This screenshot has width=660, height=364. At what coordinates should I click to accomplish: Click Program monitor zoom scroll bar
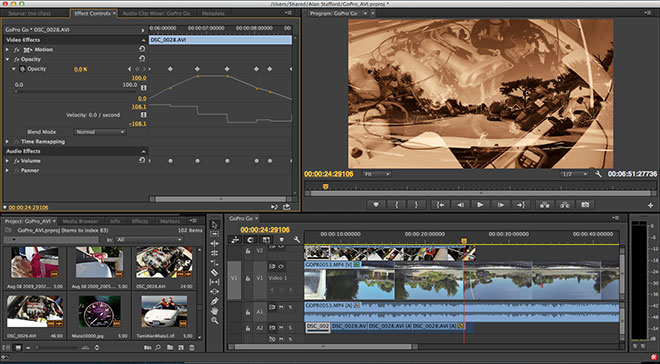(x=480, y=194)
